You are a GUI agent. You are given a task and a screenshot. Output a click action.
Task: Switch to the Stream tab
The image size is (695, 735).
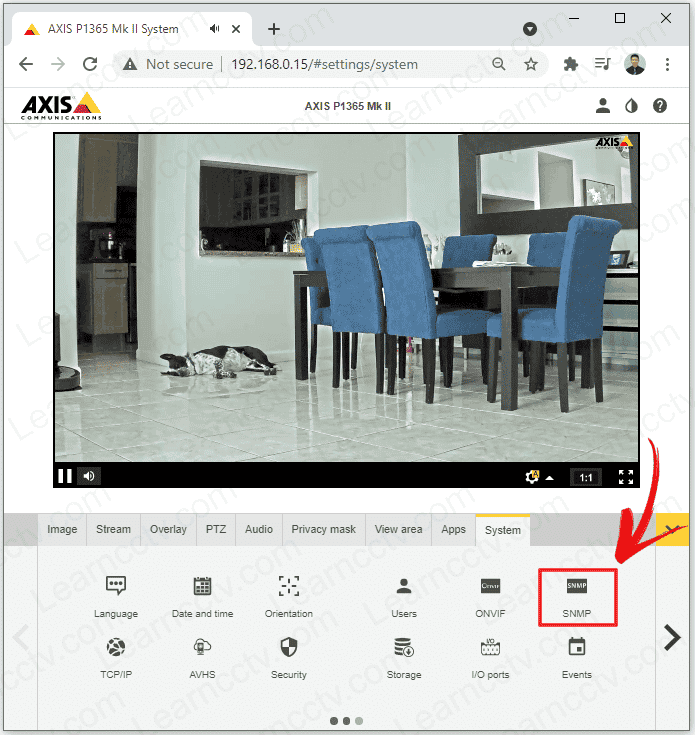[113, 529]
